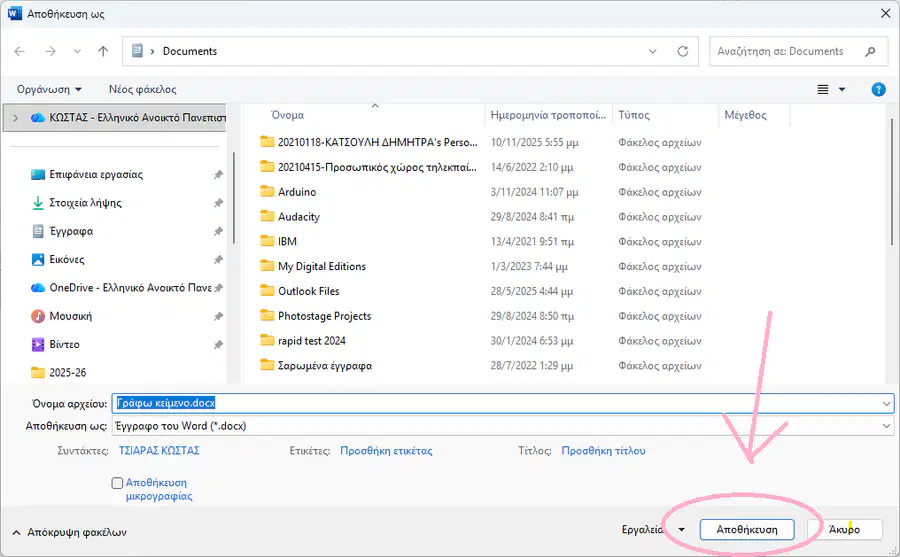The width and height of the screenshot is (900, 557).
Task: Click Προσθήκη ετικέτας to add tags
Action: [386, 451]
